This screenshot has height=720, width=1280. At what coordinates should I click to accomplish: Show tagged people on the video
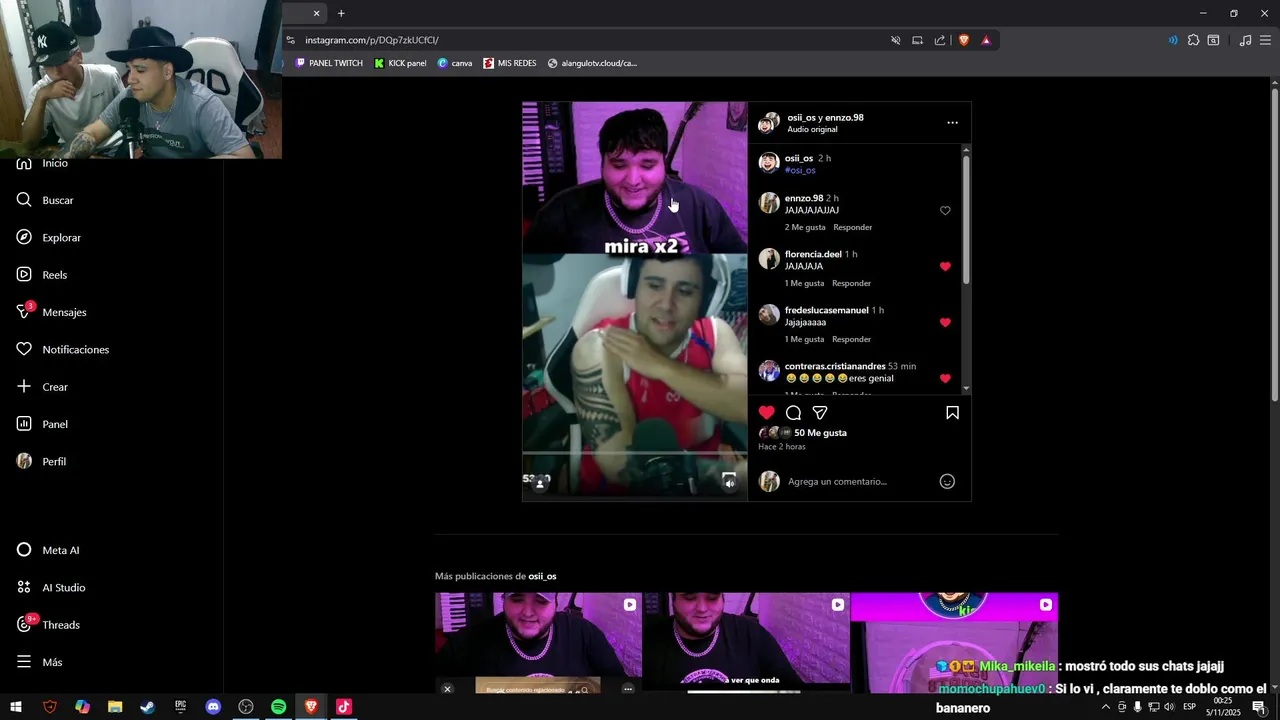540,484
